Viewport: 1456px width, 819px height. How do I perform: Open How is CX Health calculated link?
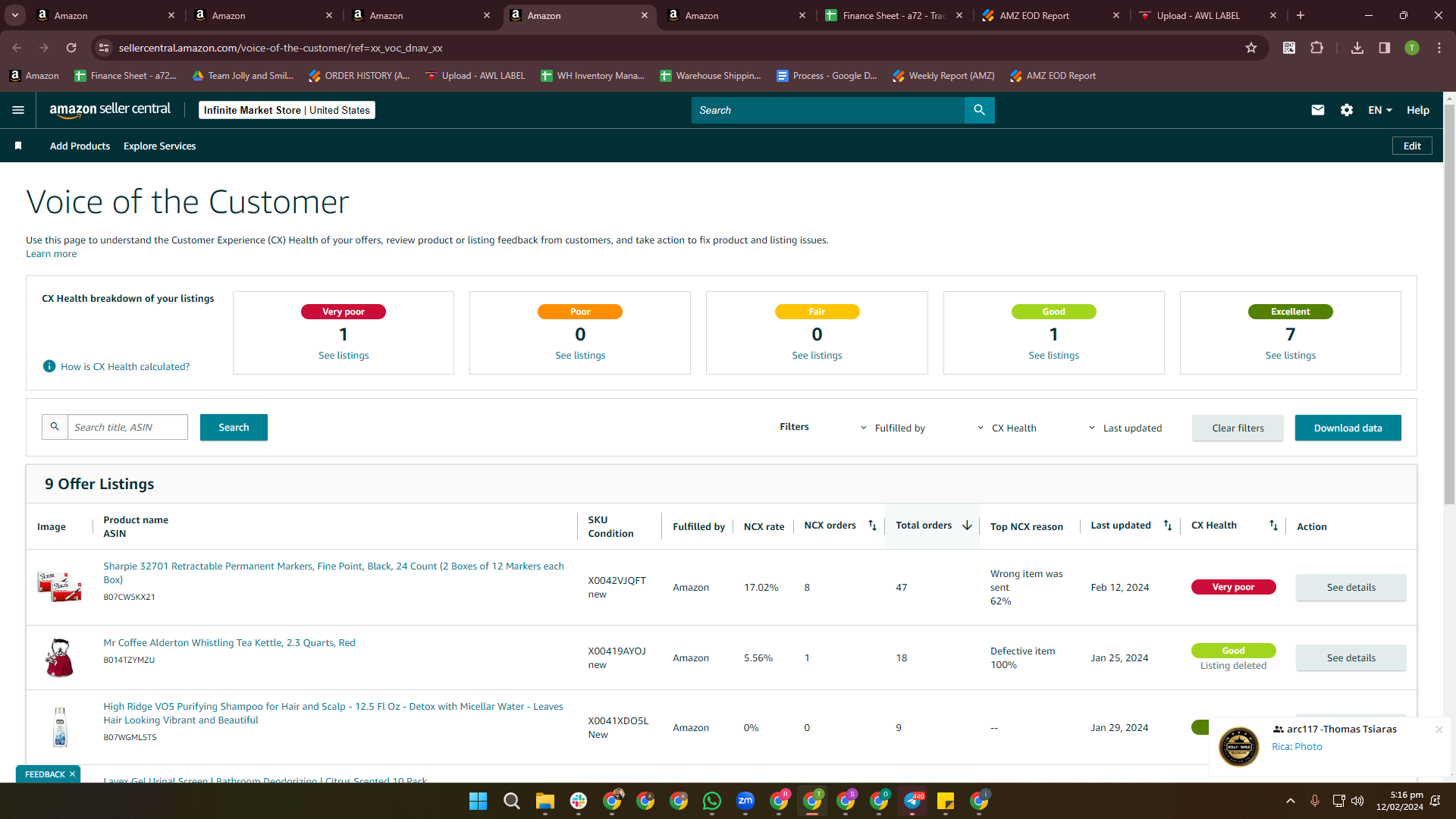[125, 366]
